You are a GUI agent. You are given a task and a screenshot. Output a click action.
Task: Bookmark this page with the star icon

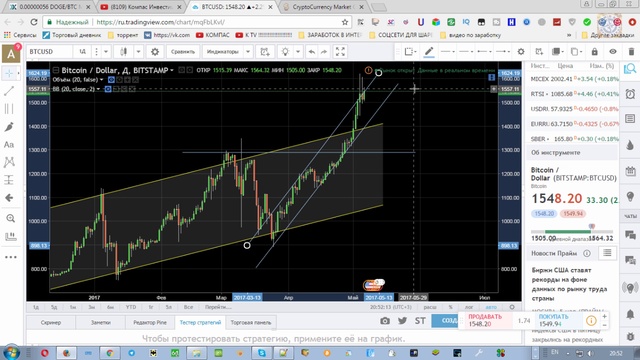coord(345,22)
